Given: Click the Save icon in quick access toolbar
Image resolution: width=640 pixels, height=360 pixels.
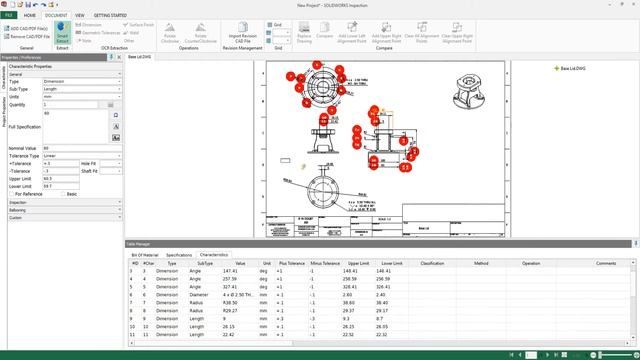Looking at the screenshot, I should pyautogui.click(x=28, y=5).
